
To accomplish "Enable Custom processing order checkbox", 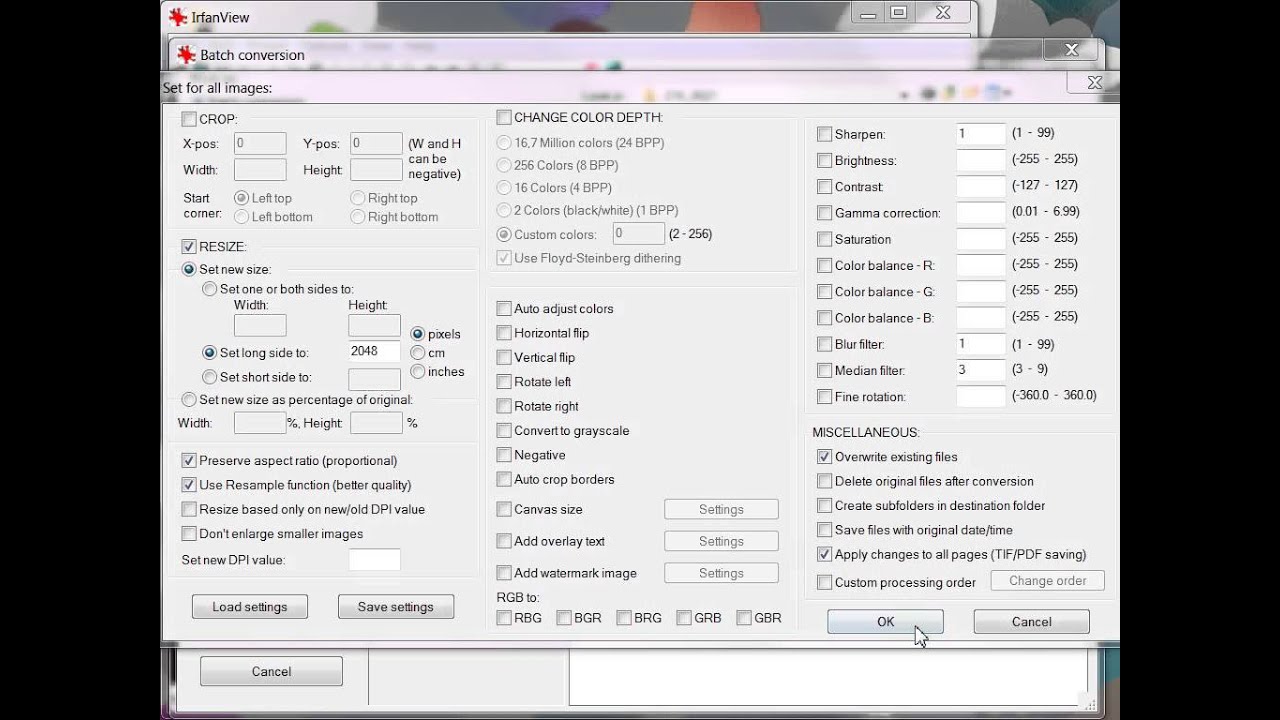I will point(824,582).
